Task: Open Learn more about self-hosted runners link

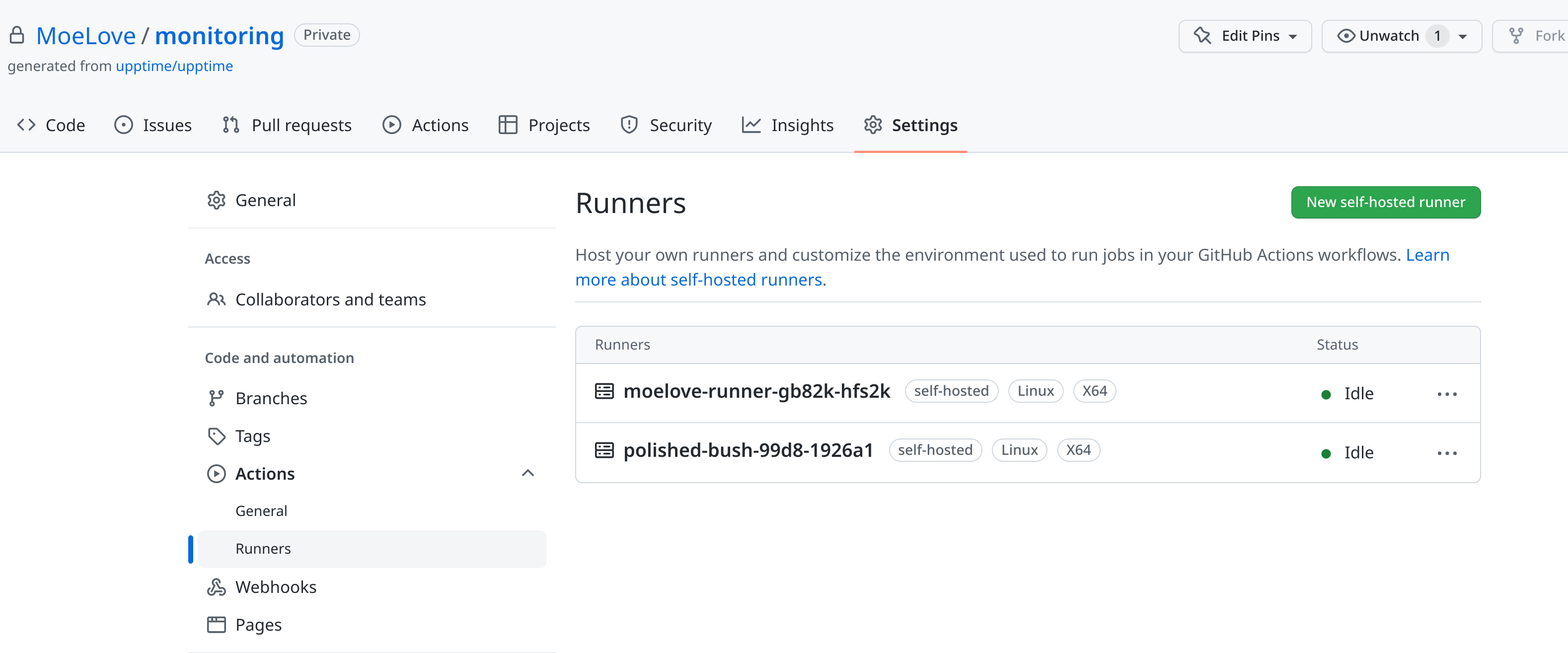Action: 699,280
